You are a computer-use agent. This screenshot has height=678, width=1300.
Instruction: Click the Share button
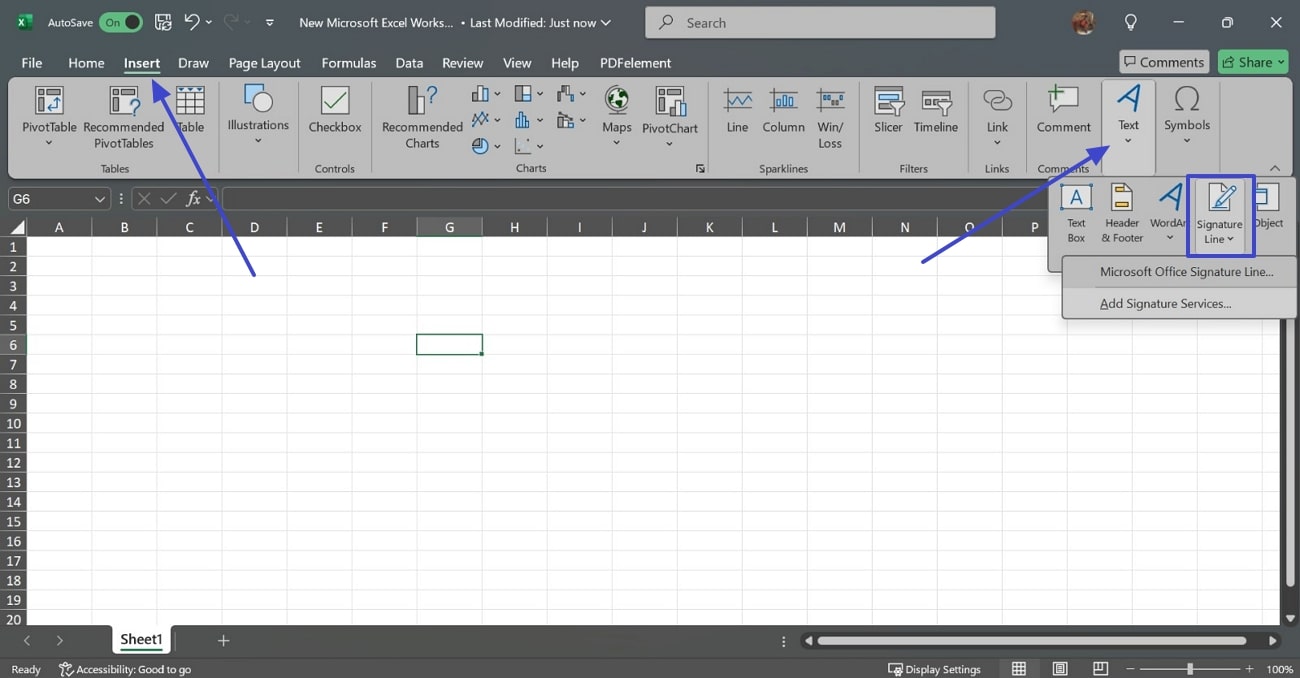[1252, 61]
